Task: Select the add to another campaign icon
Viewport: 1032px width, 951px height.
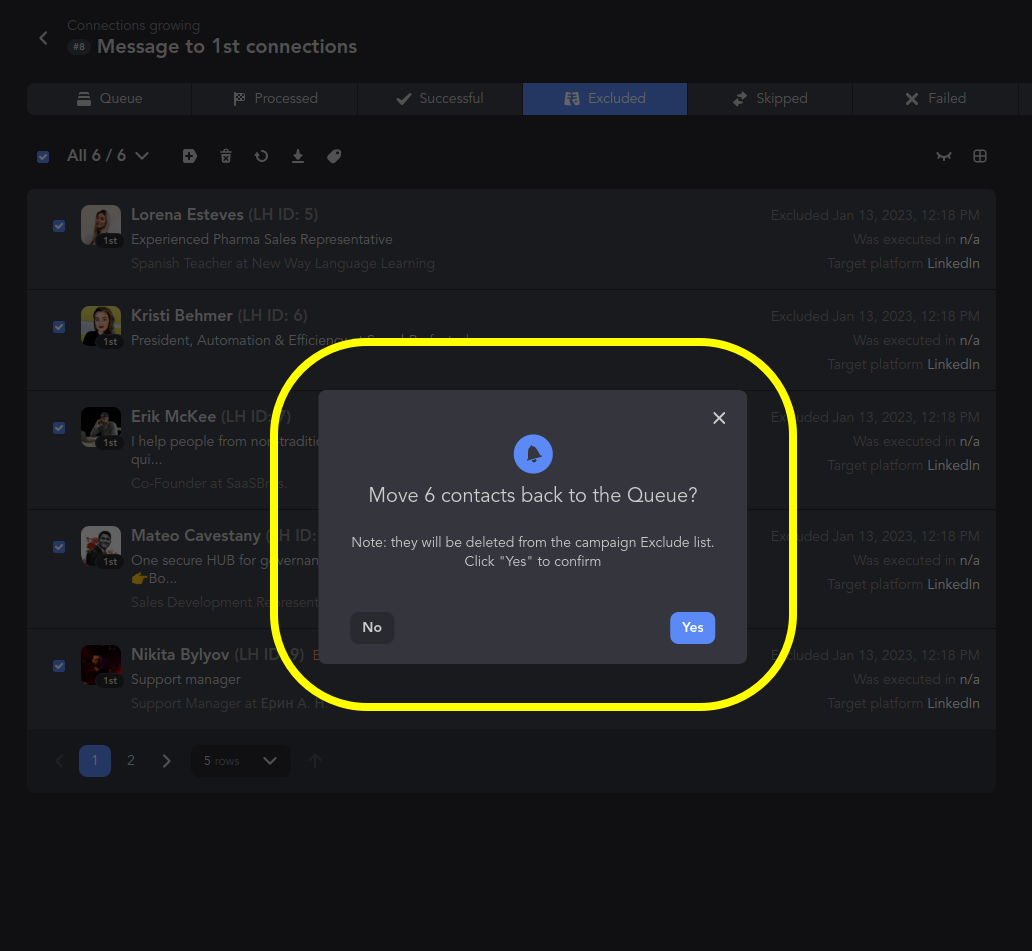Action: coord(189,156)
